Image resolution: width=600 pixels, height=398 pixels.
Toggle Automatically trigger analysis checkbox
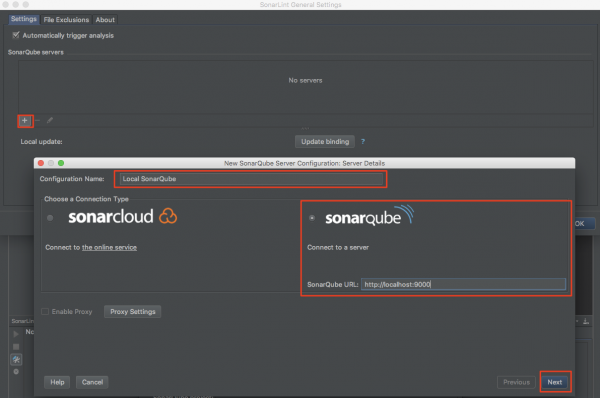pyautogui.click(x=16, y=35)
